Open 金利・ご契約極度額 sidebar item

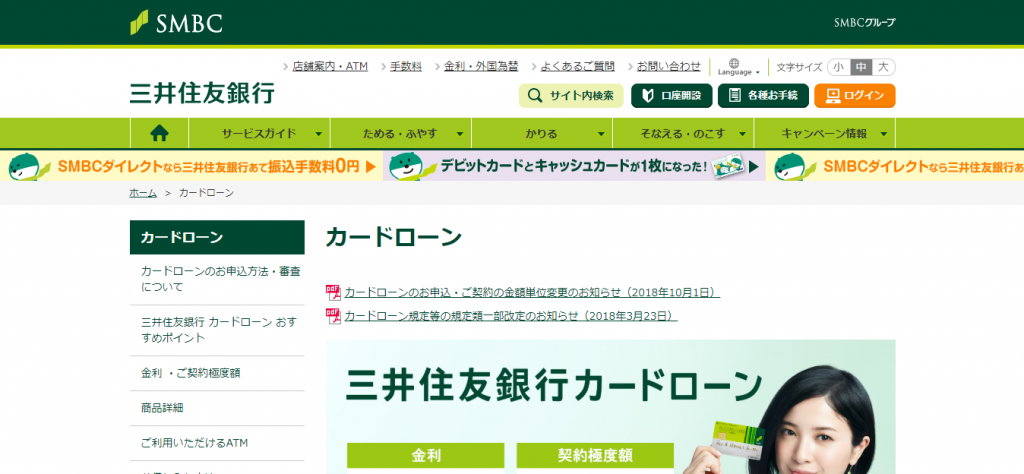click(217, 373)
